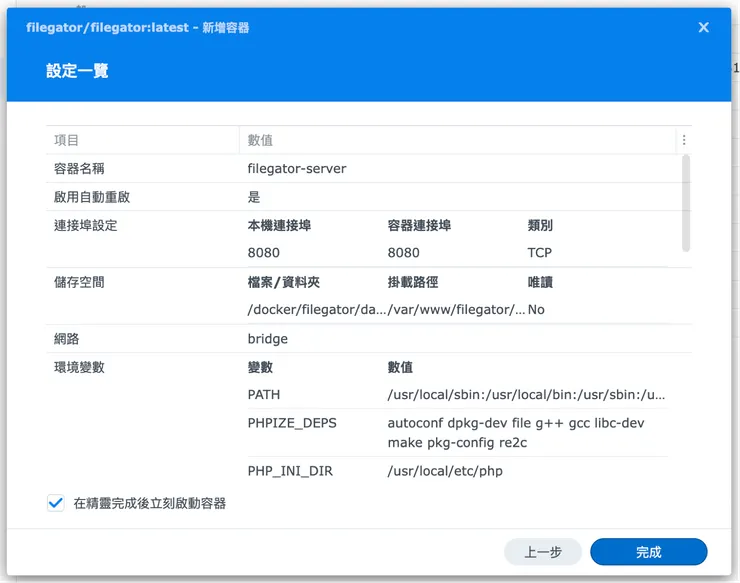
Task: Click the 啟用自動重啟 row label
Action: coord(92,197)
